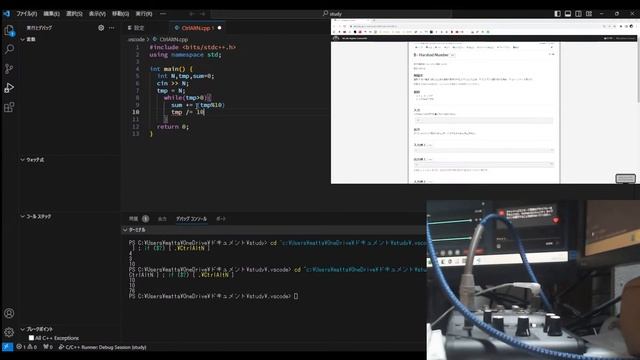Screen dimensions: 640x360
Task: Open the File (ファイル) menu
Action: (x=27, y=13)
